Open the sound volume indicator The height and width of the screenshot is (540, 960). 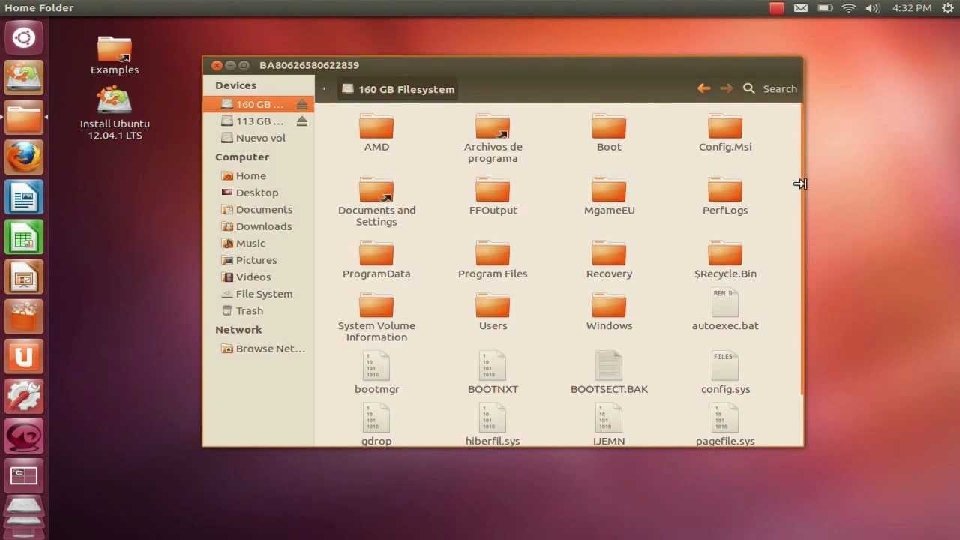point(872,8)
